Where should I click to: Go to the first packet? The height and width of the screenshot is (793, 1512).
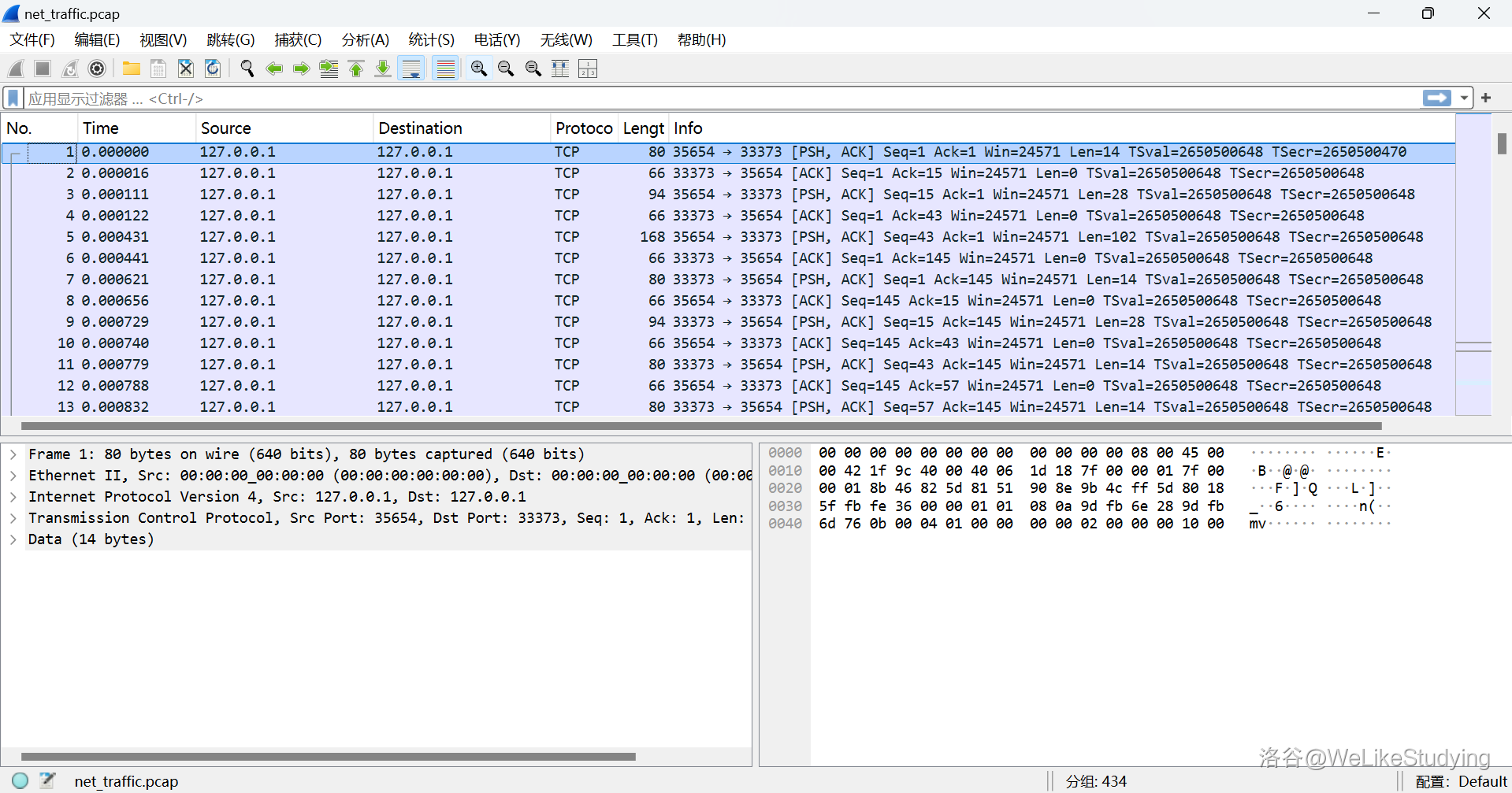tap(356, 69)
